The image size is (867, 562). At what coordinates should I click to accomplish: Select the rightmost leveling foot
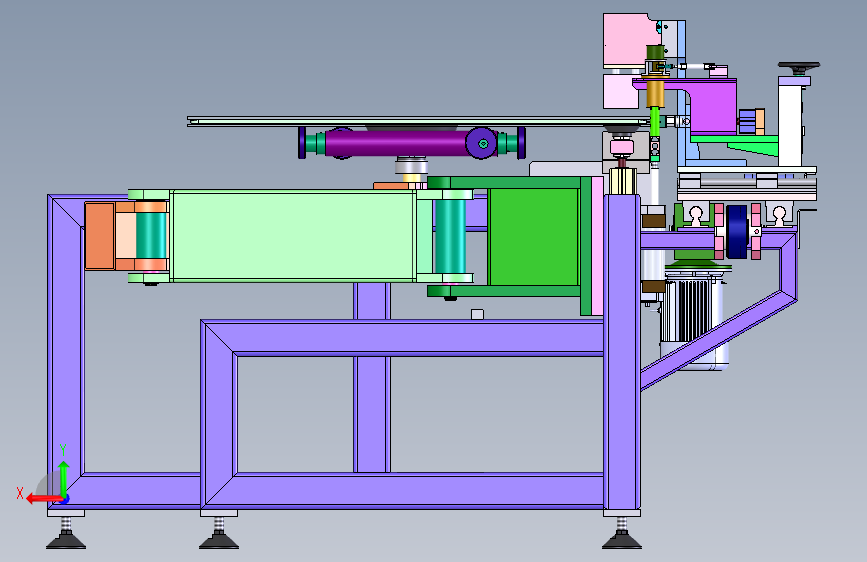[621, 533]
